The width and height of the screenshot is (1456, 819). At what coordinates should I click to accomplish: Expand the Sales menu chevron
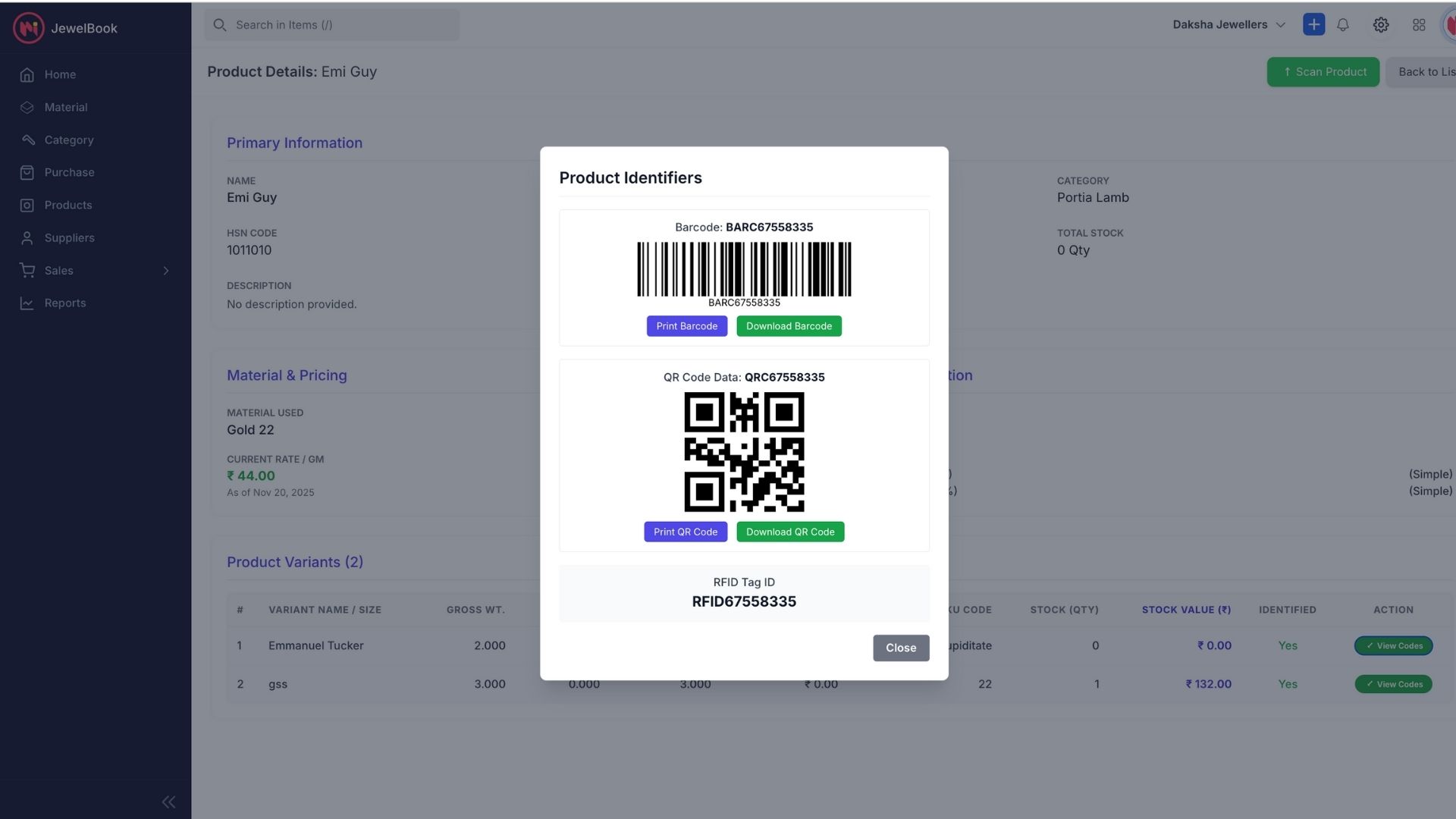pos(166,271)
